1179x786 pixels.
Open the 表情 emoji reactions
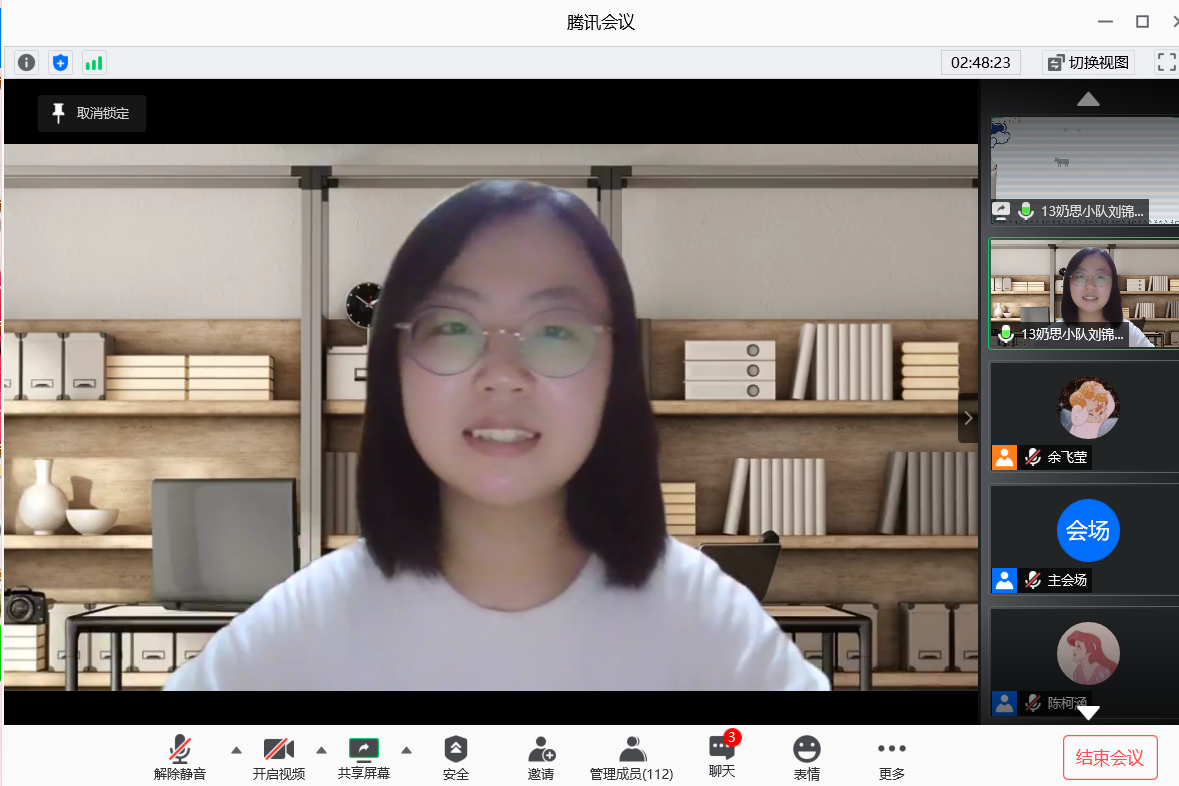(807, 757)
